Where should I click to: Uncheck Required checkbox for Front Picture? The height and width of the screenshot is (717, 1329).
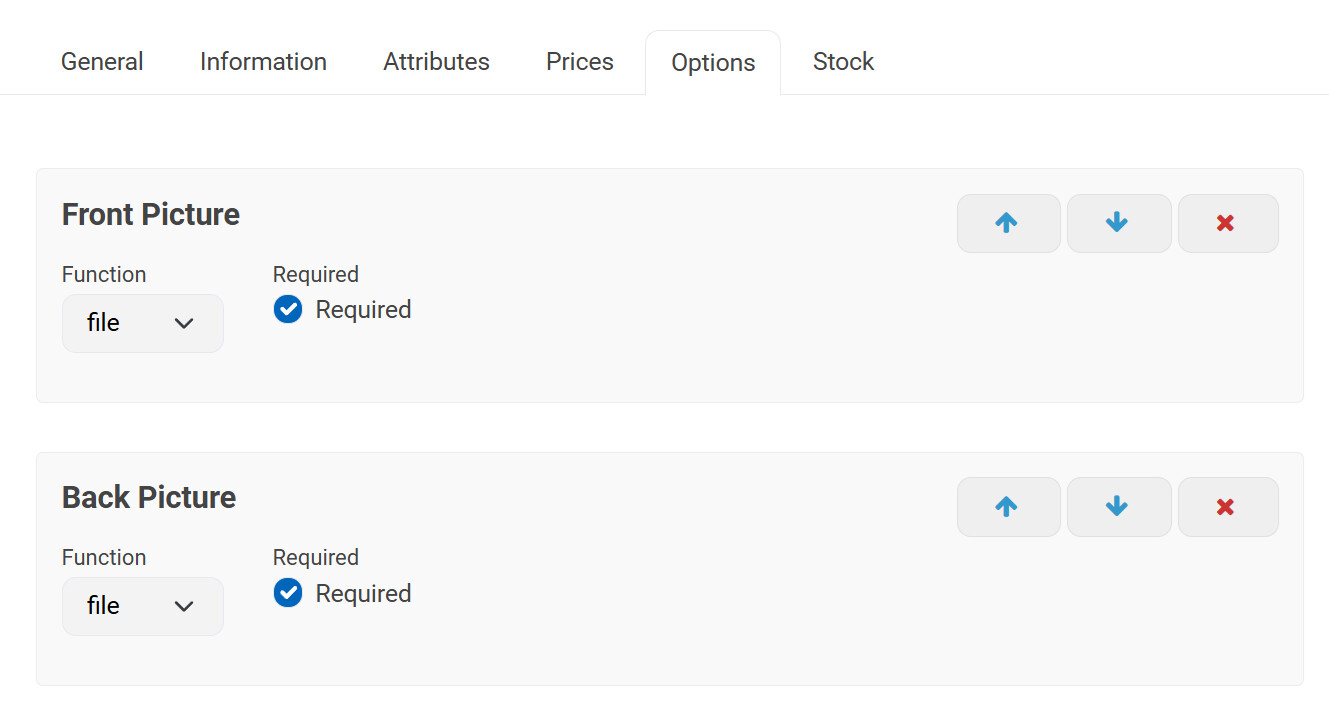(x=288, y=310)
